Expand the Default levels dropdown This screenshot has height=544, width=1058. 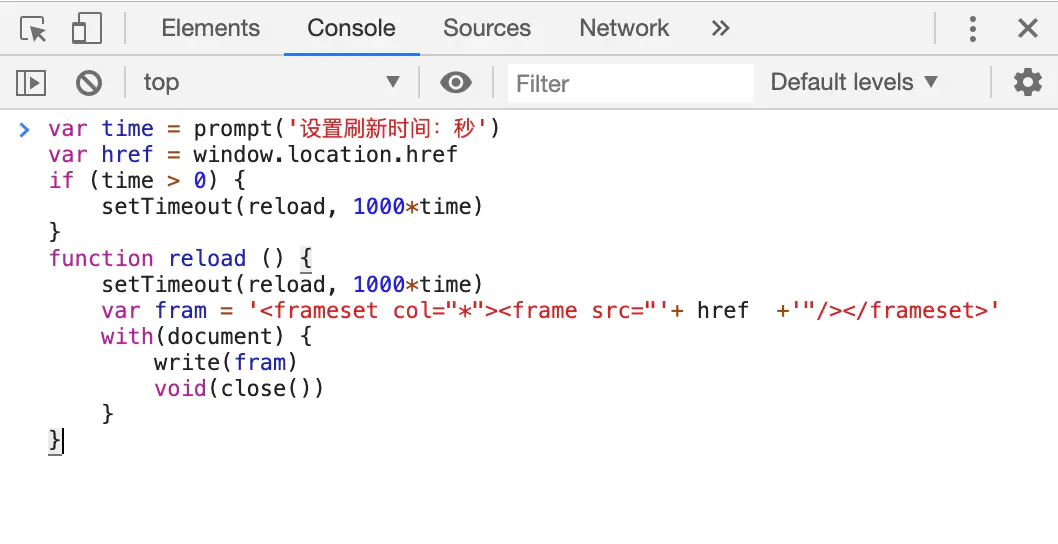click(x=854, y=83)
